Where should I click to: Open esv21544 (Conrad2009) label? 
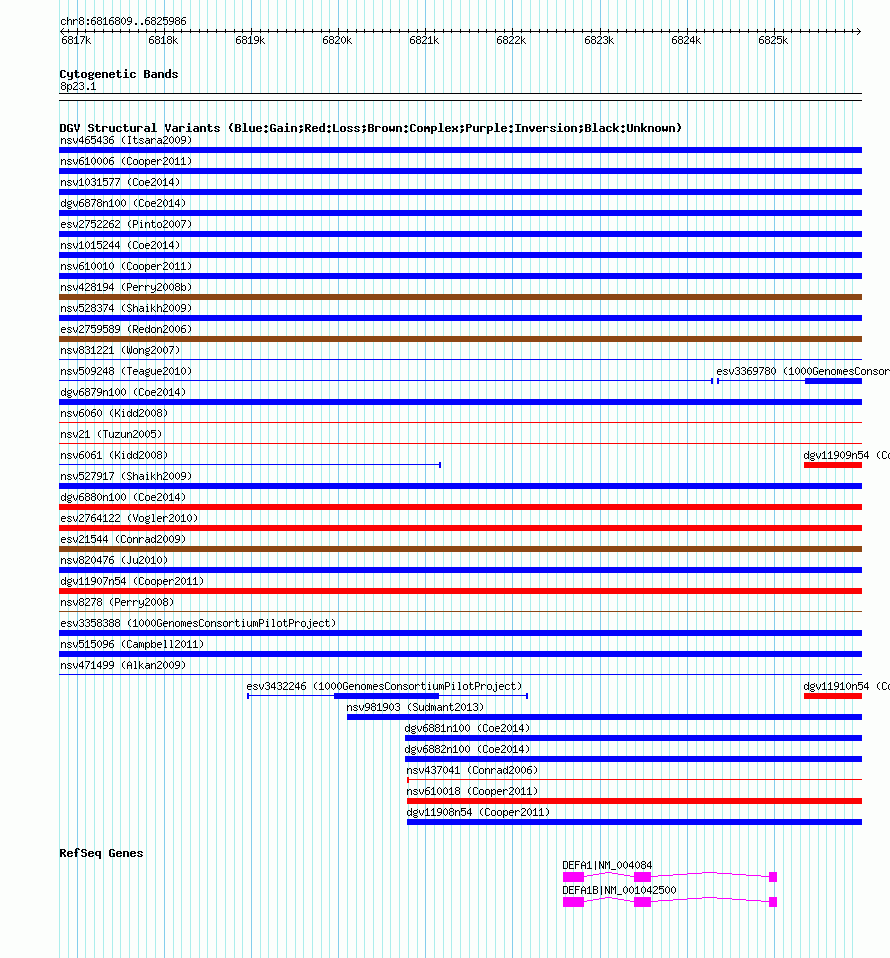tap(123, 539)
